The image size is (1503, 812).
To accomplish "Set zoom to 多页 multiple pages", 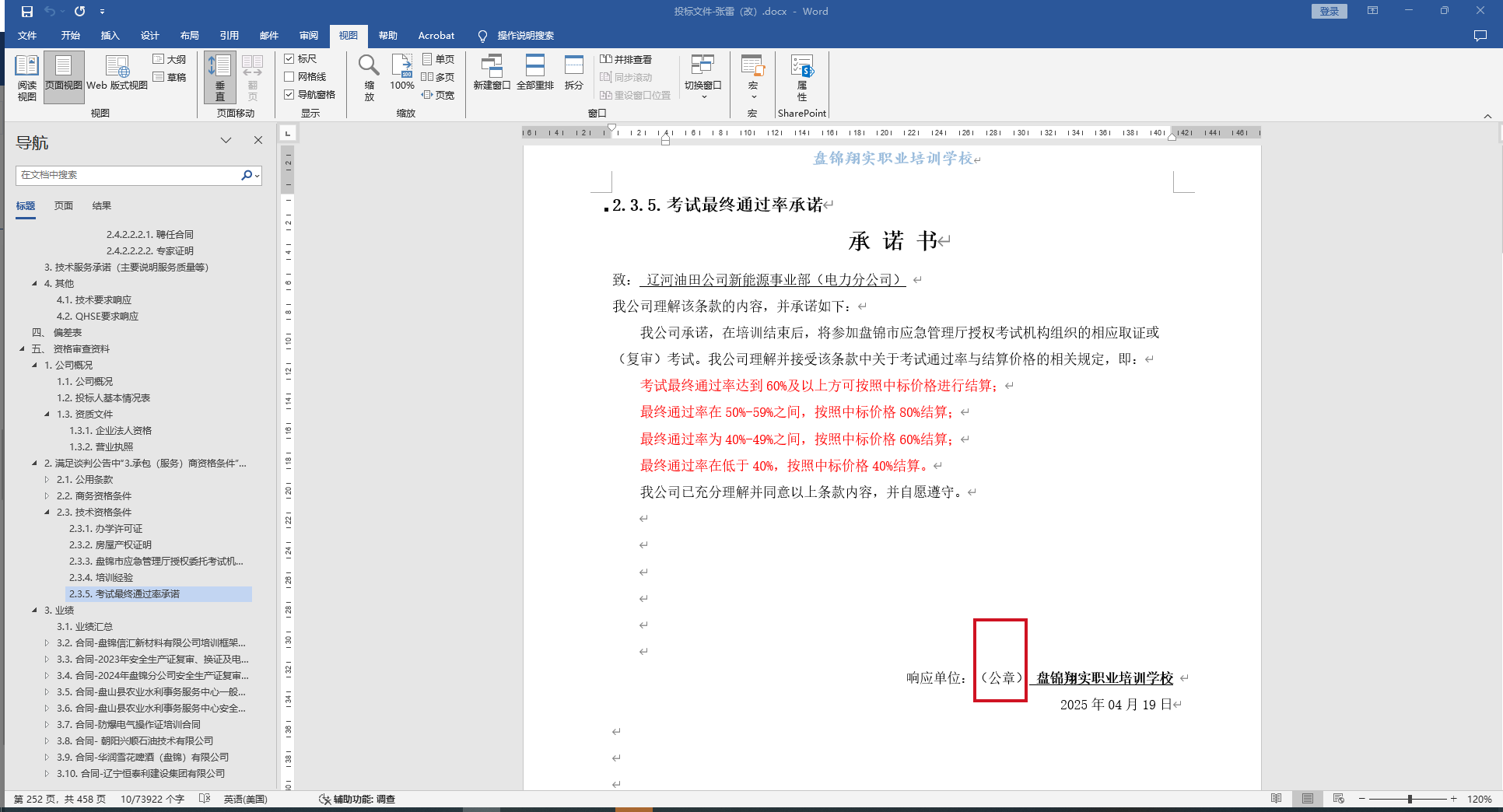I will pos(438,77).
